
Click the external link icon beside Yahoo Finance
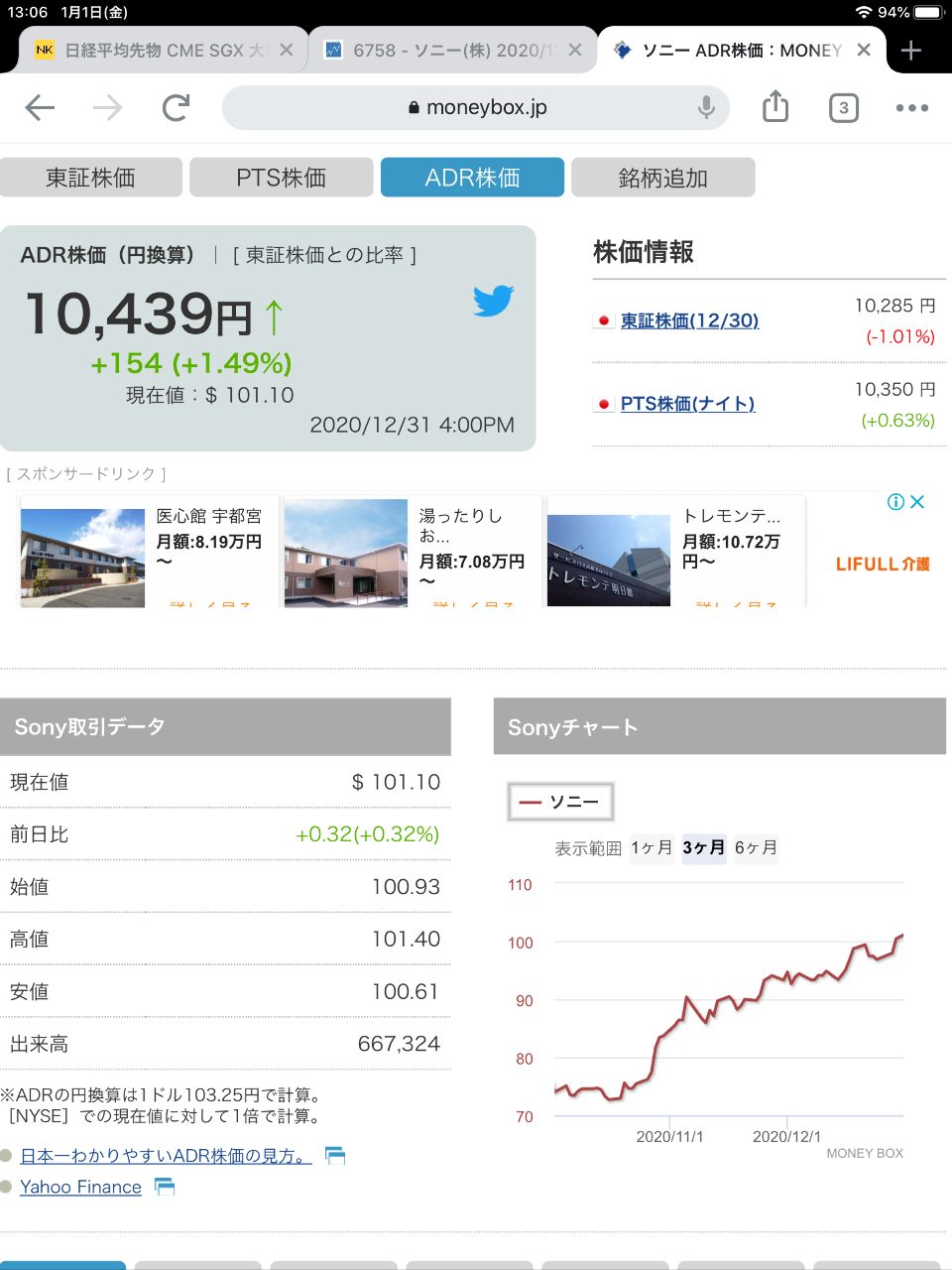point(165,1187)
